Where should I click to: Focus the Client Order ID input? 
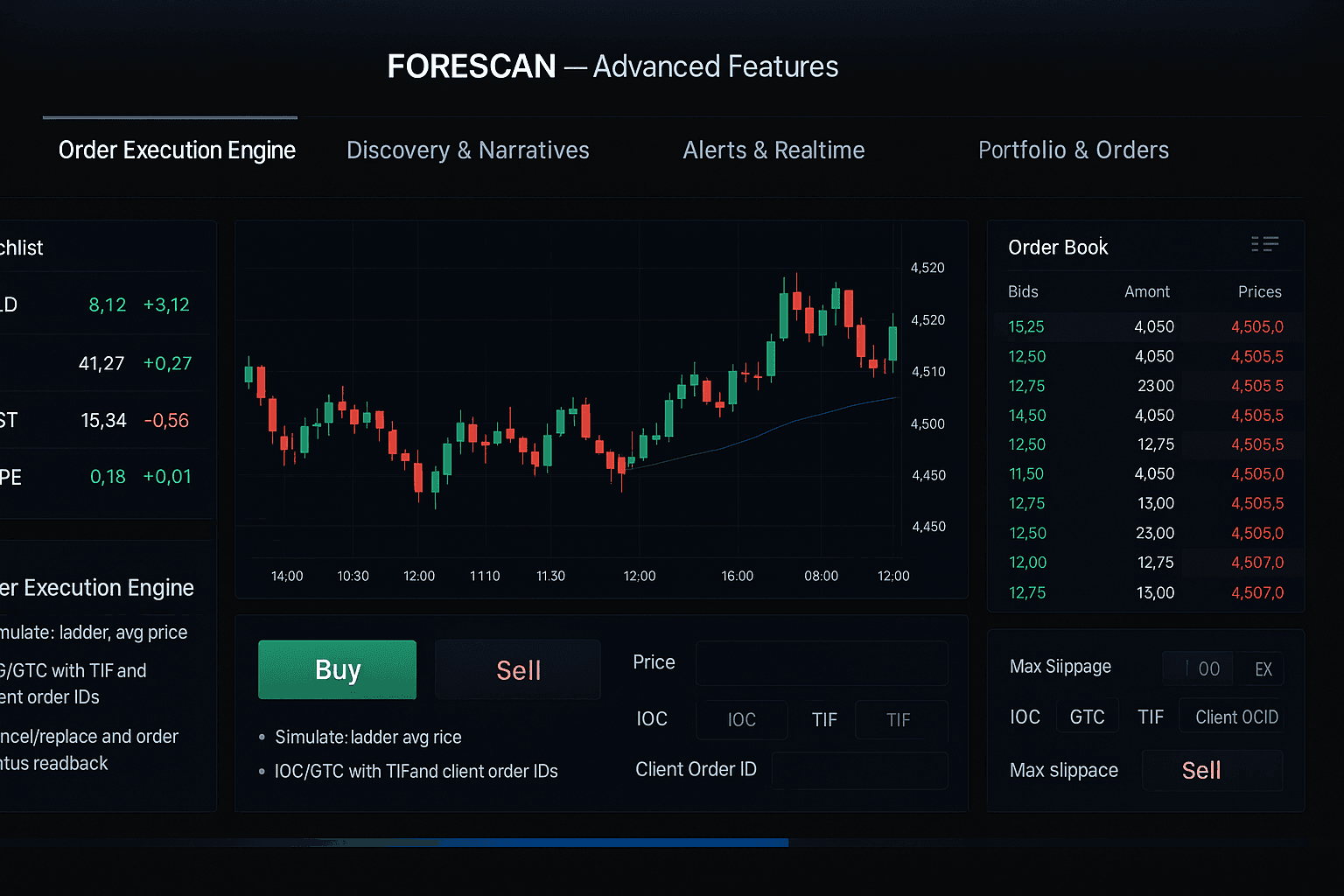click(860, 770)
